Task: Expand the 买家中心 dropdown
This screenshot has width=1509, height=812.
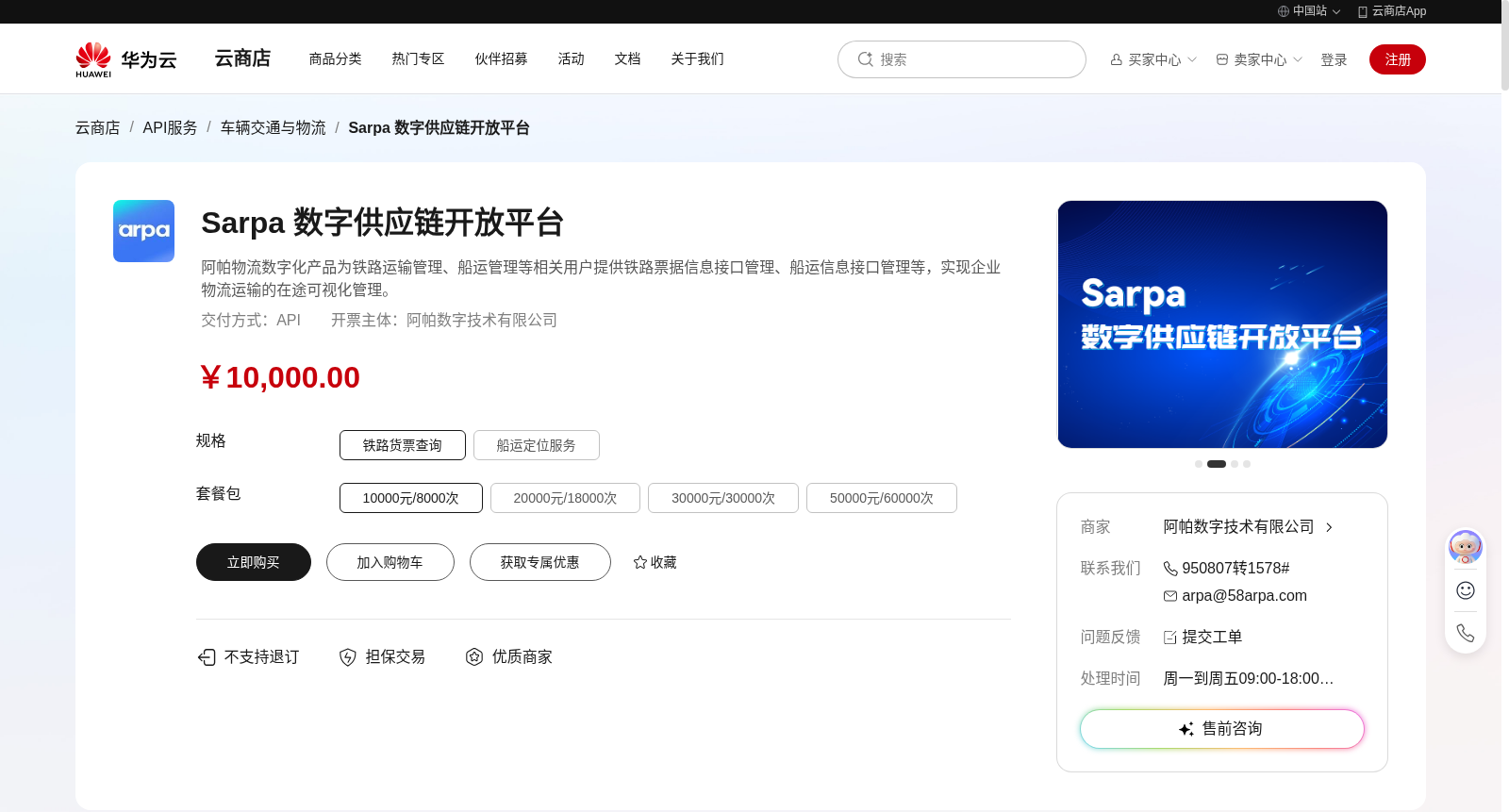Action: (1192, 59)
